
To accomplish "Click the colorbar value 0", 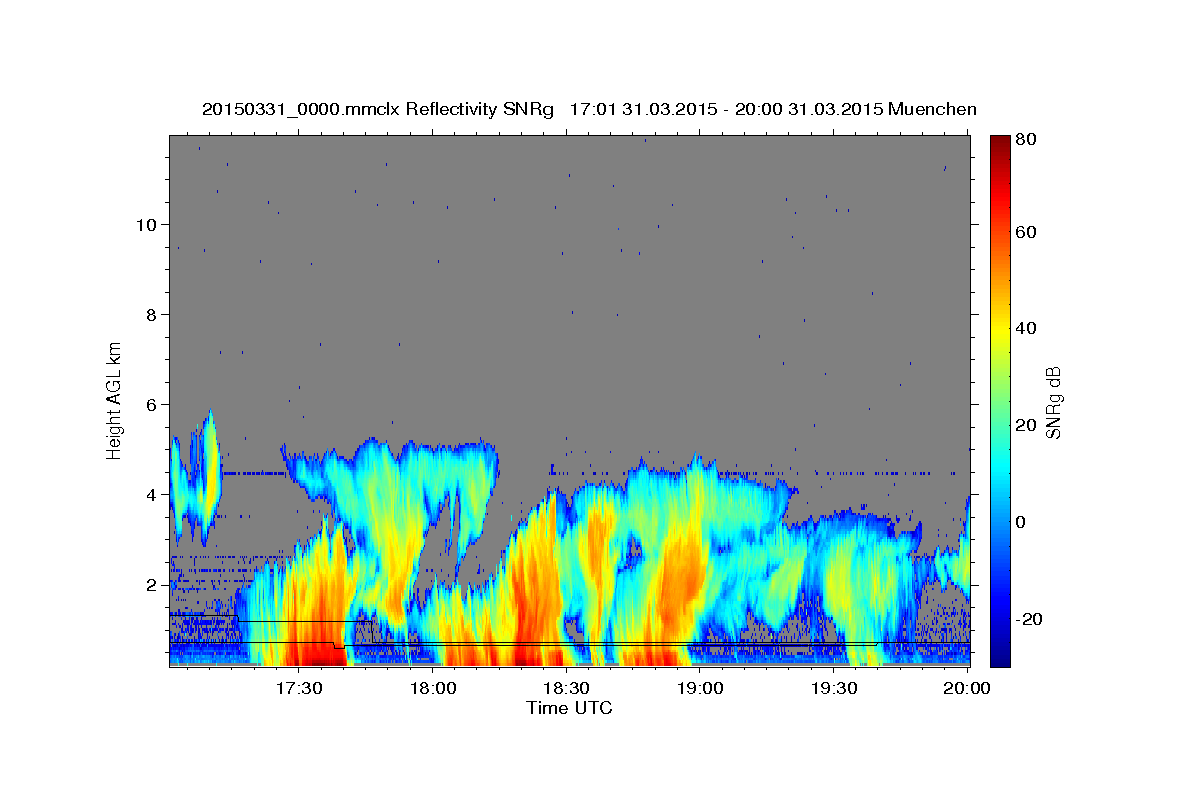I will [1021, 522].
